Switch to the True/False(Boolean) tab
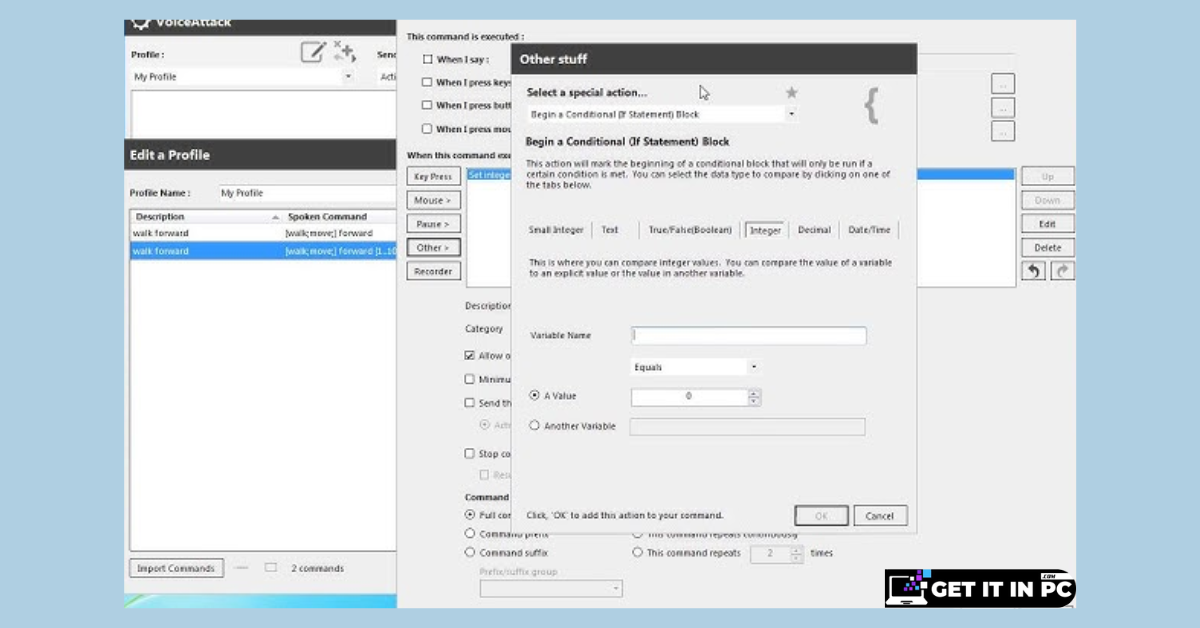 690,230
